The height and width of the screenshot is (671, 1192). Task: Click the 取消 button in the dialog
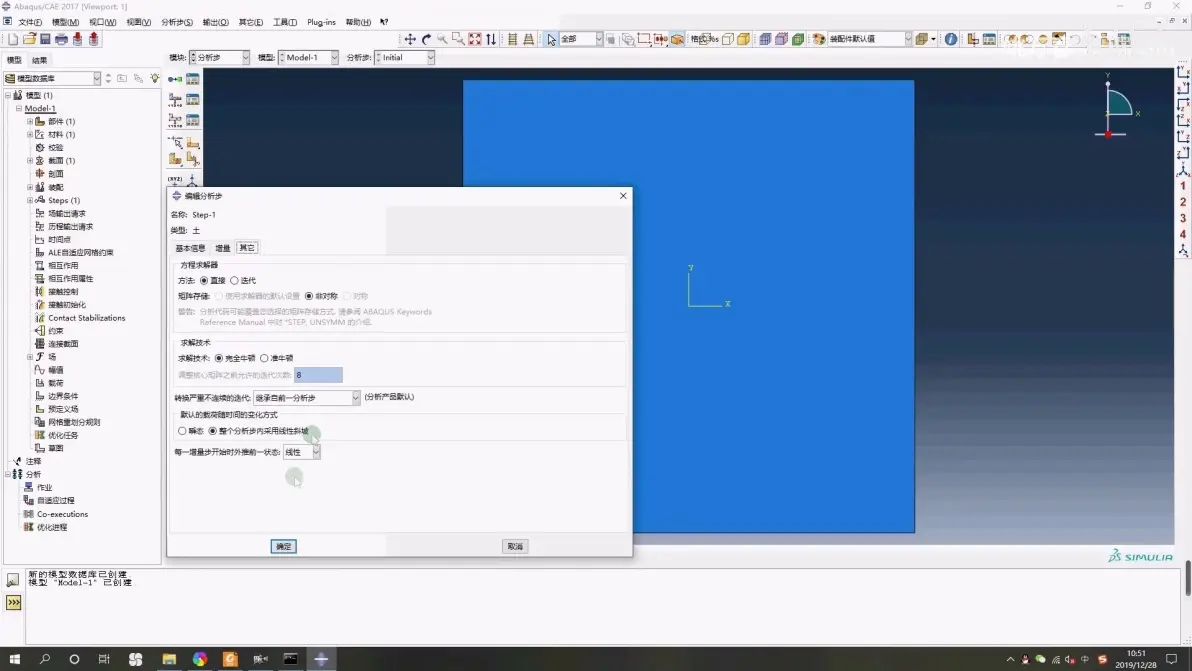(515, 546)
